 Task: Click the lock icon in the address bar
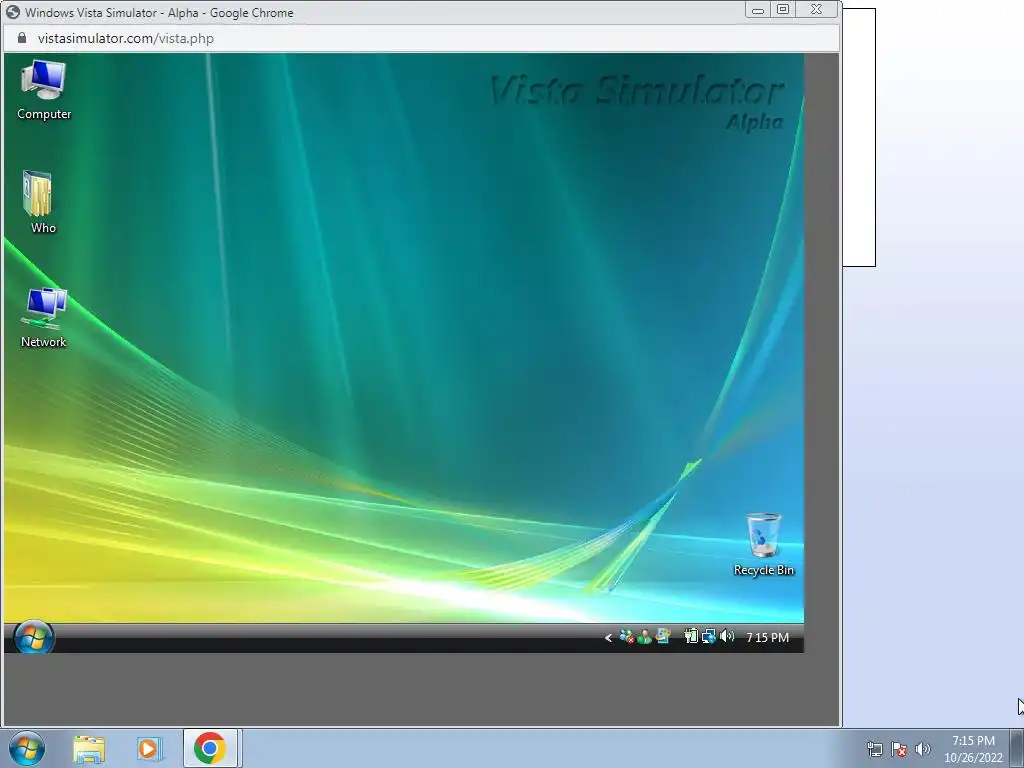22,38
